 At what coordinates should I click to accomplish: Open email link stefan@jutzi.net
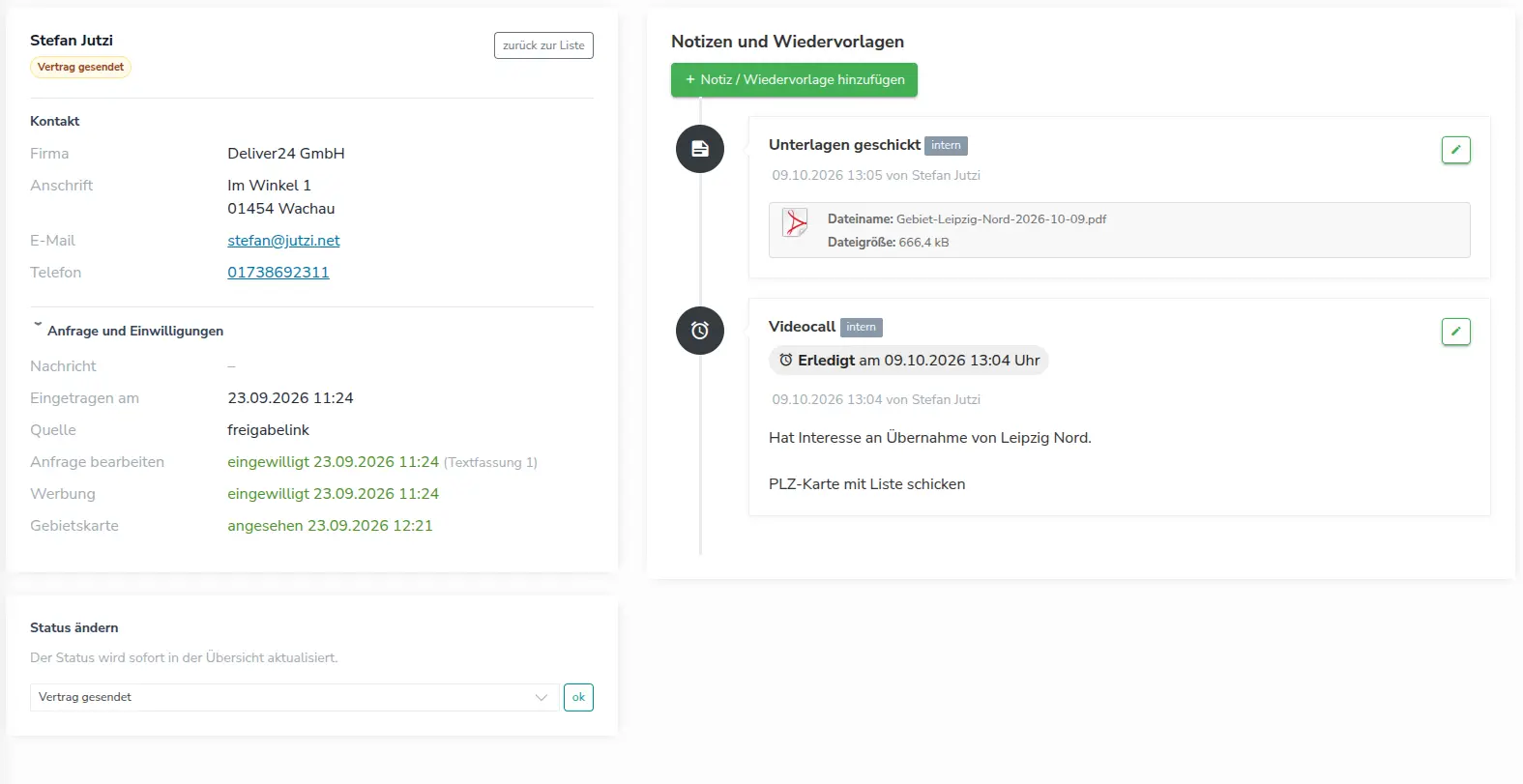tap(283, 241)
